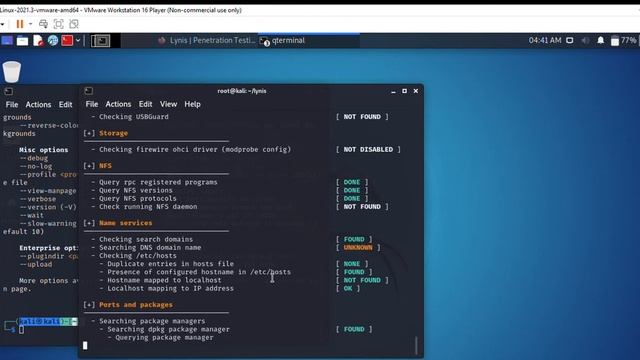Expand the terminal launcher dropdown arrow
This screenshot has width=640, height=360.
(78, 40)
